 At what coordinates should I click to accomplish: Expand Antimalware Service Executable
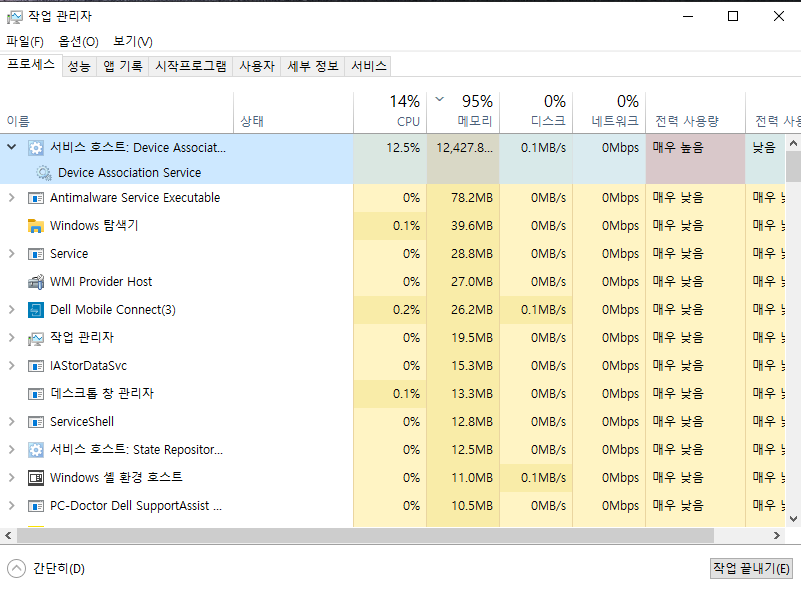pyautogui.click(x=12, y=198)
